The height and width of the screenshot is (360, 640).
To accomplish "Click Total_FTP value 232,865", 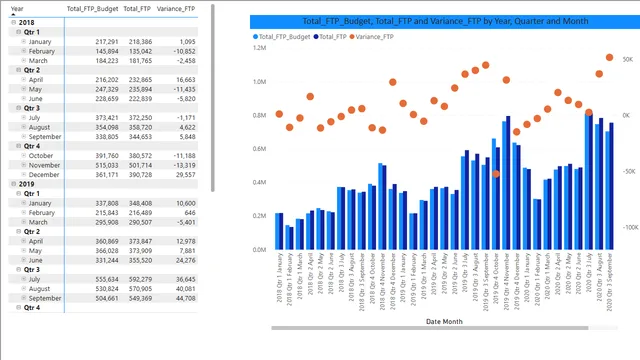I will pos(140,80).
